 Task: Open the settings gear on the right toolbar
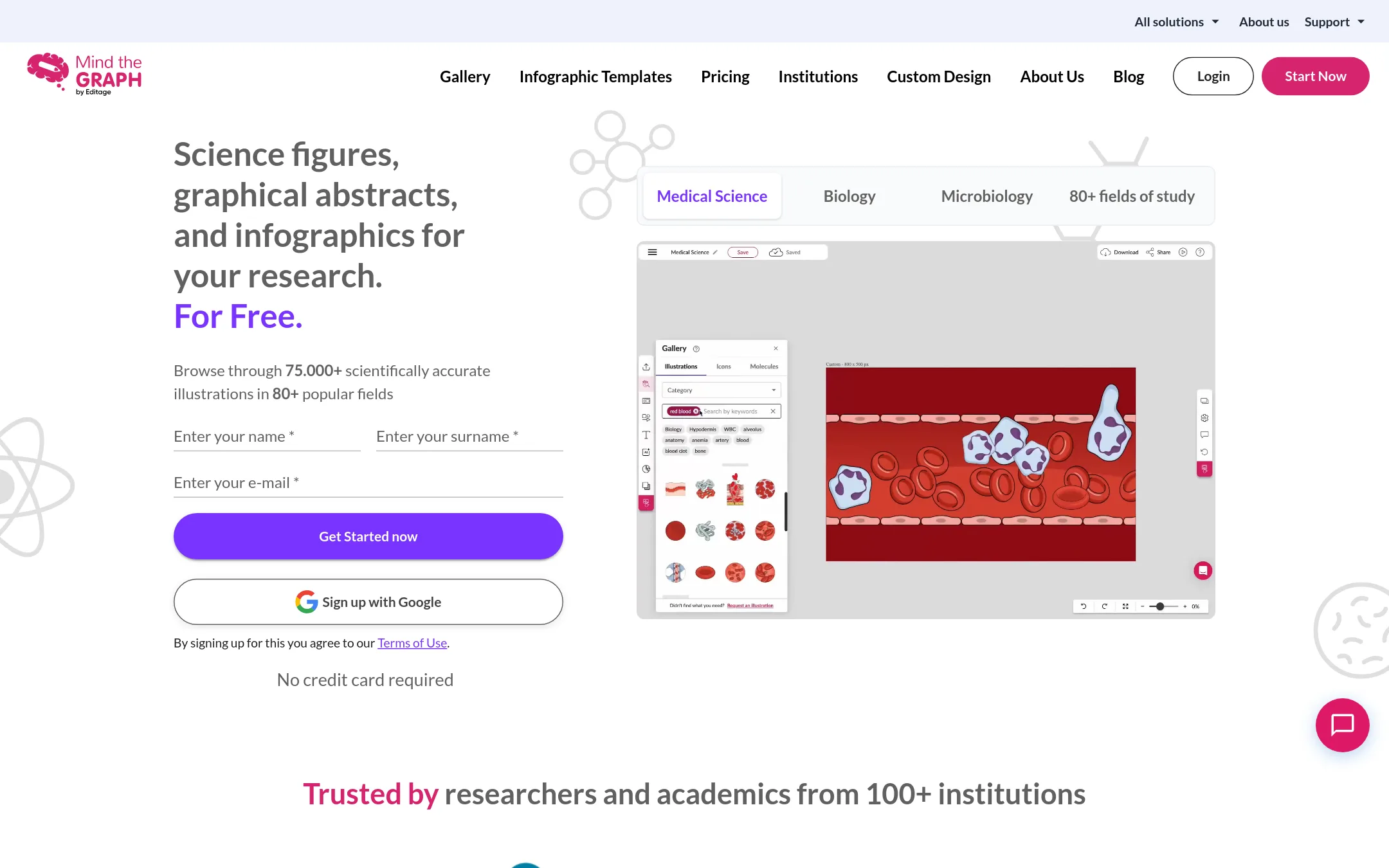coord(1204,418)
